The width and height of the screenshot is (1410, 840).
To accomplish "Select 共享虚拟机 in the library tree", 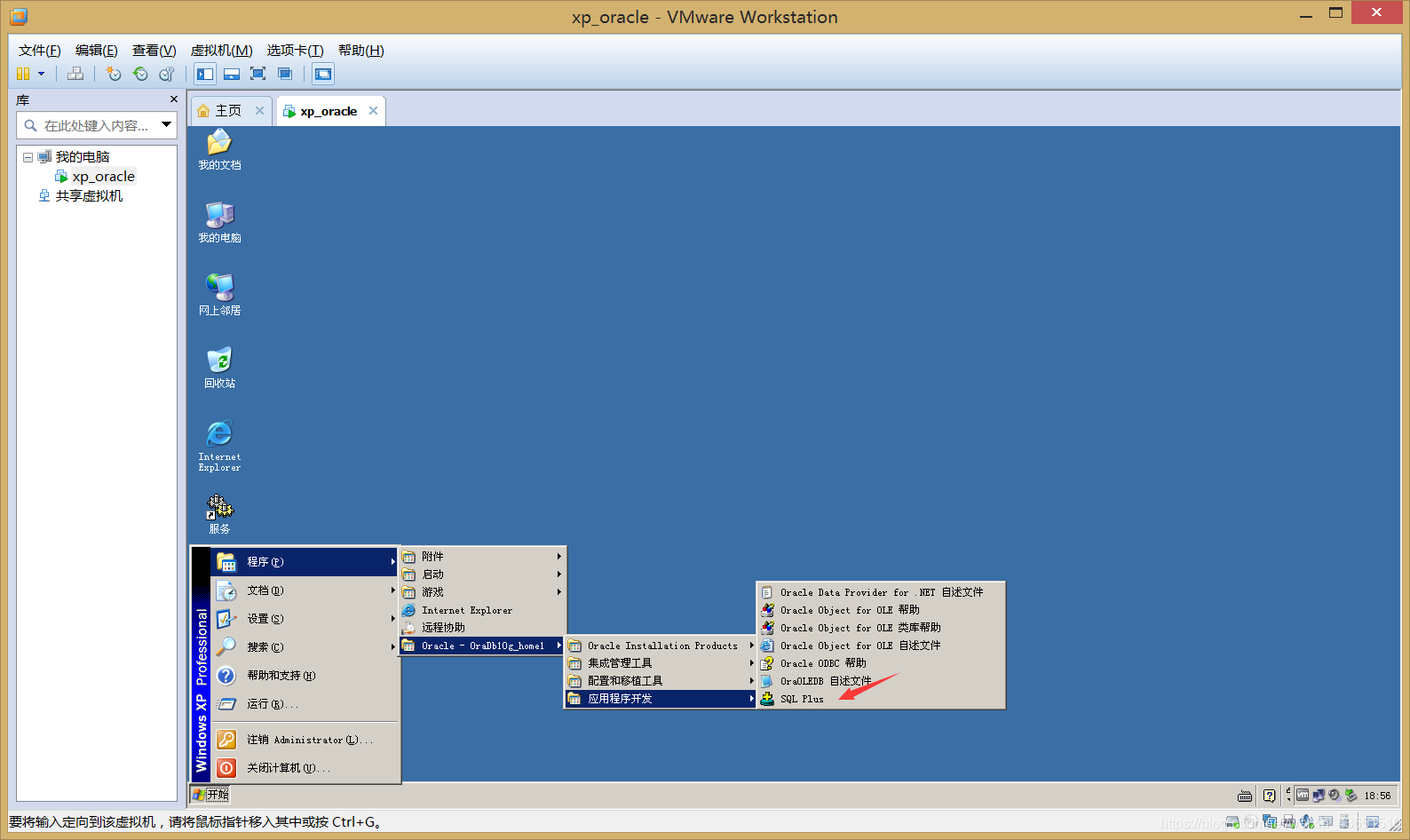I will [89, 196].
